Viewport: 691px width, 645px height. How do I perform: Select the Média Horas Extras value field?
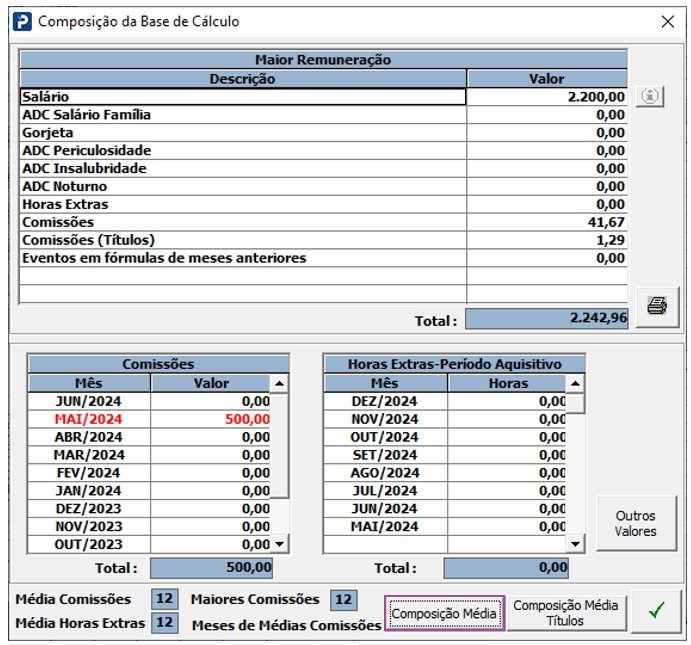tap(165, 623)
